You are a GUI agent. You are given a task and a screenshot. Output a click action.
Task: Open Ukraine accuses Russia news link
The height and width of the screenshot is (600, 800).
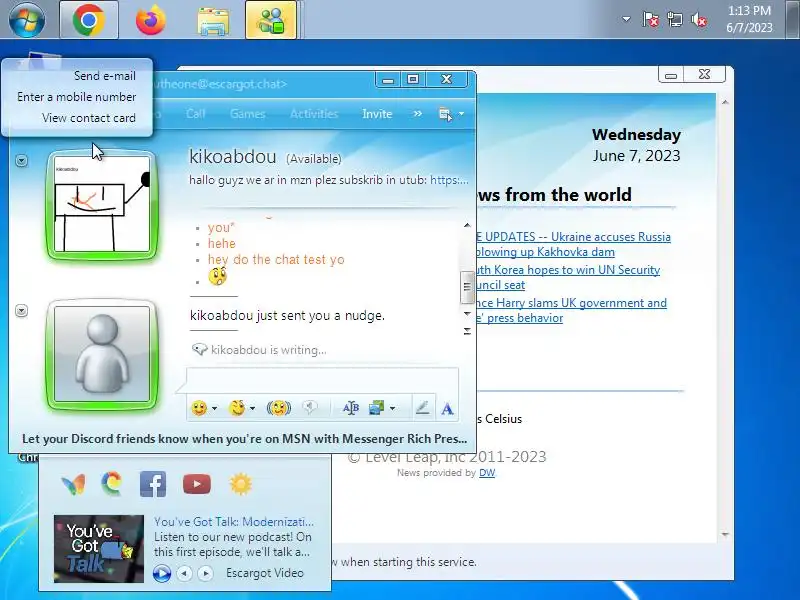pyautogui.click(x=571, y=244)
